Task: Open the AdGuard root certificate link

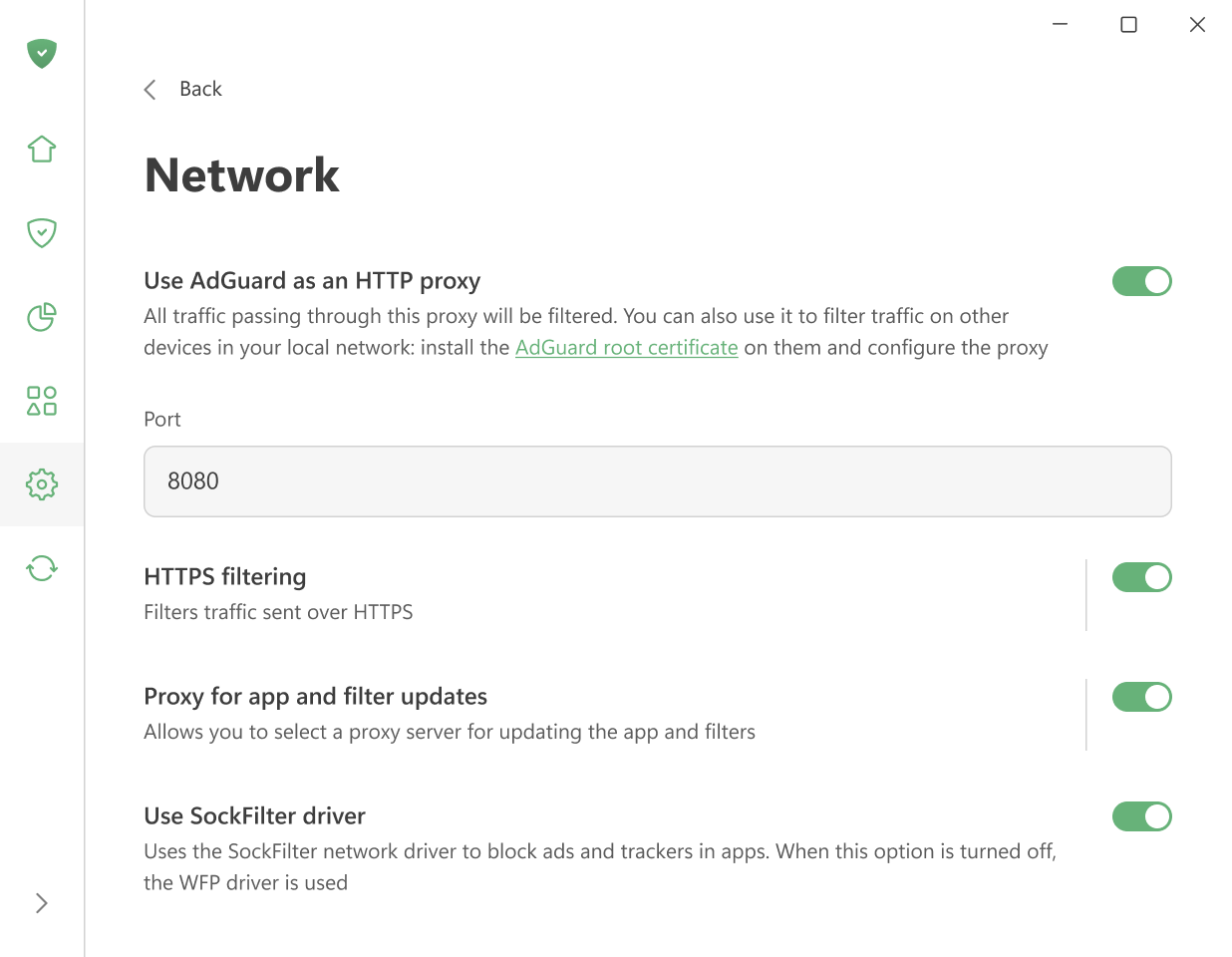Action: [626, 347]
